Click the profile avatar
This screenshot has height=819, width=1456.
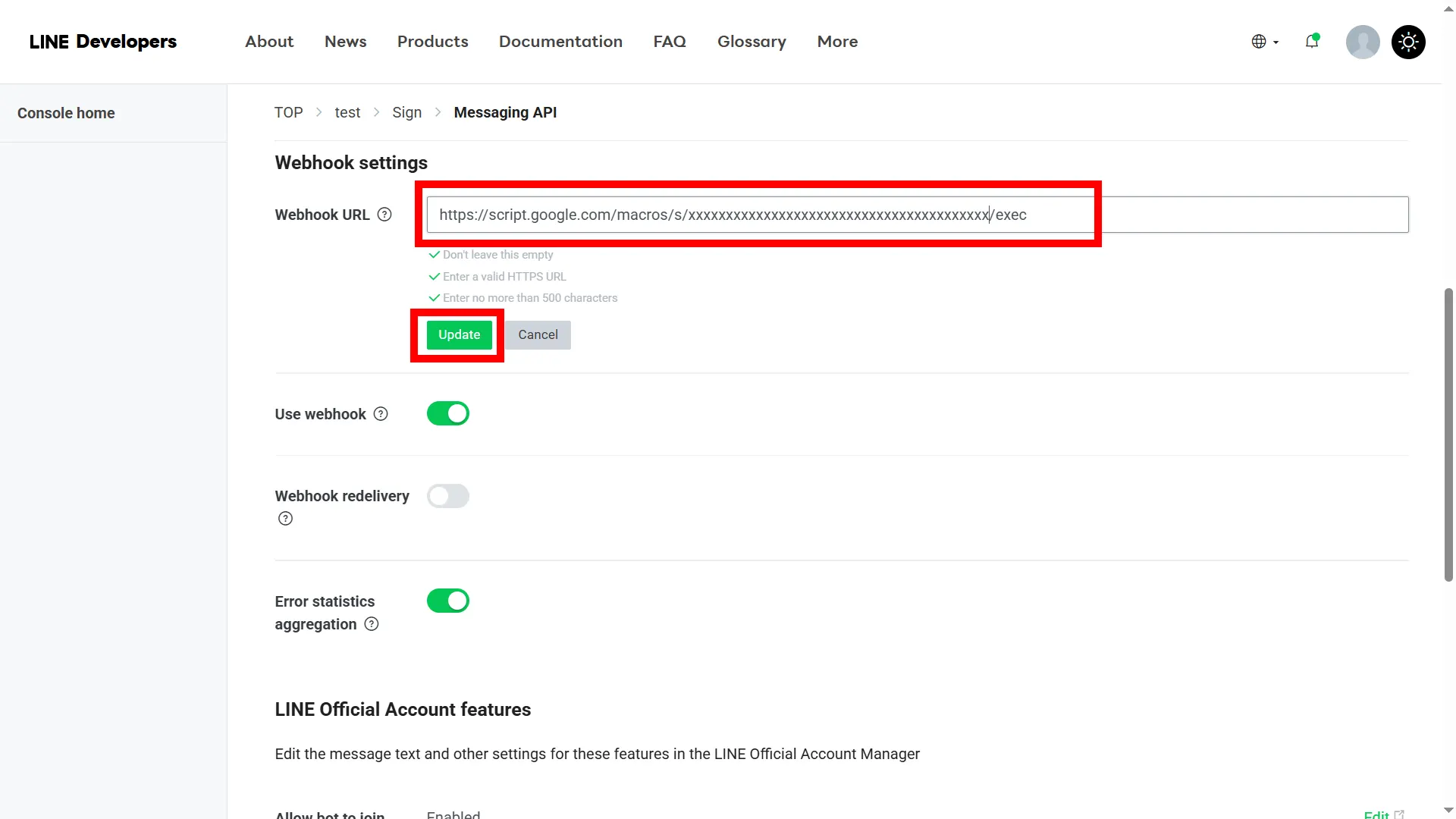(1362, 42)
